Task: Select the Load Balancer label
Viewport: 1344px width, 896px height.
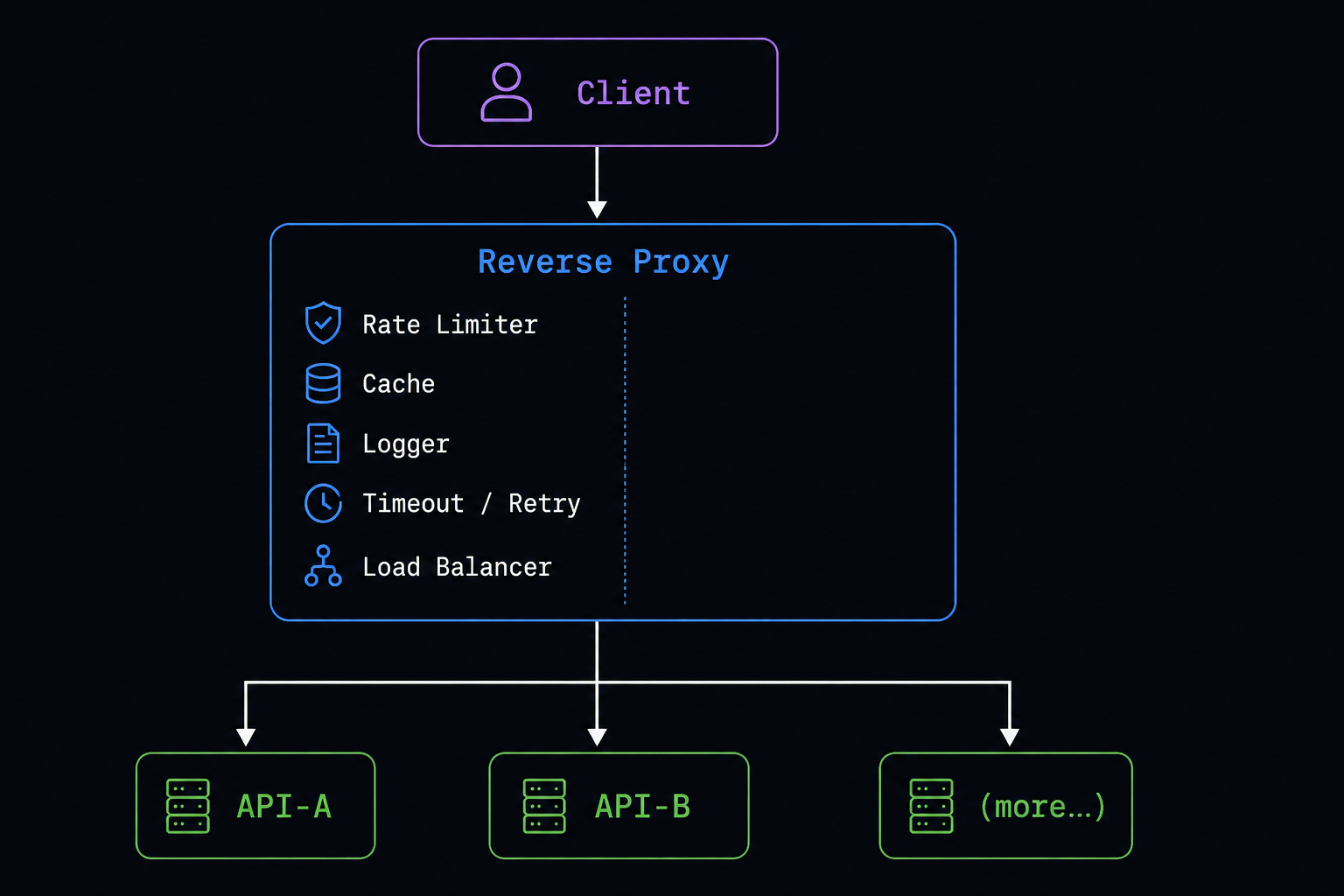Action: 457,567
